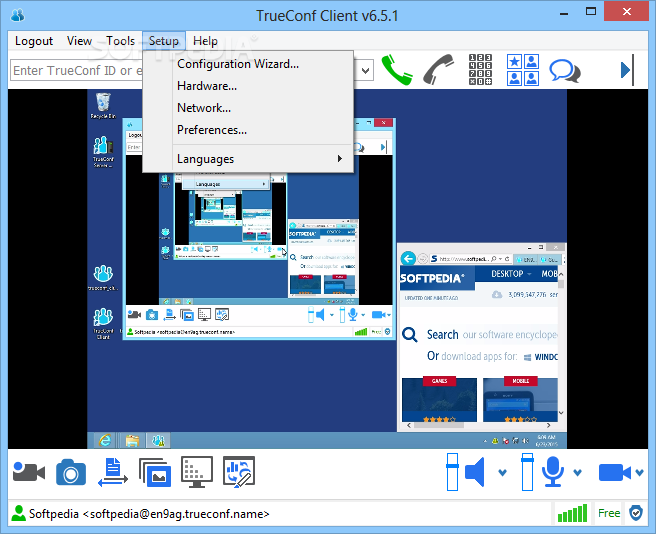Select Configuration Wizard... from Setup menu
The width and height of the screenshot is (656, 534).
248,64
